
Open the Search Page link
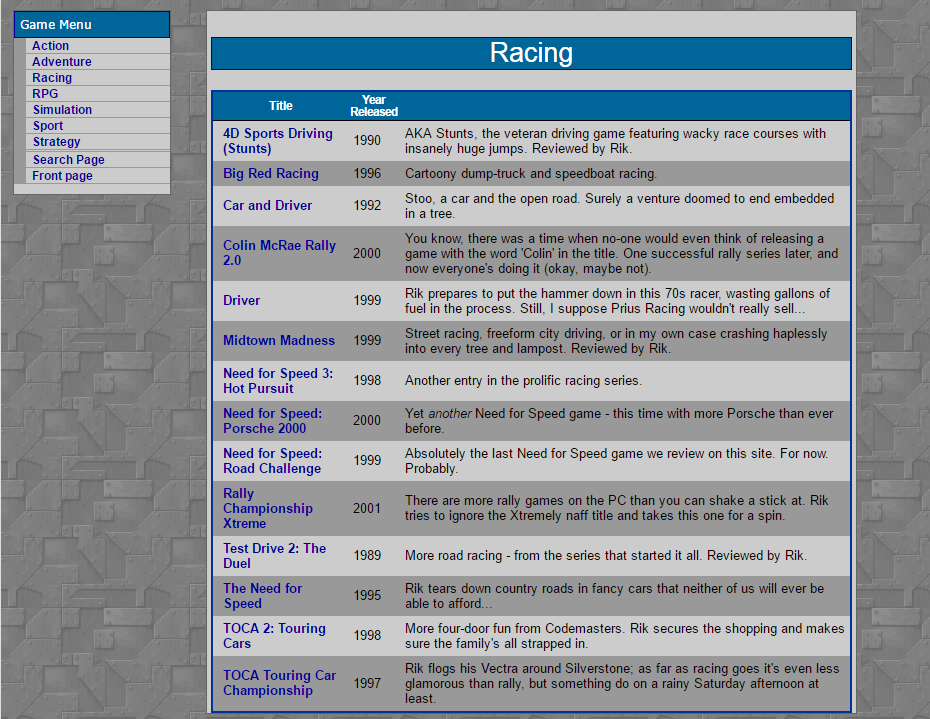click(x=69, y=160)
